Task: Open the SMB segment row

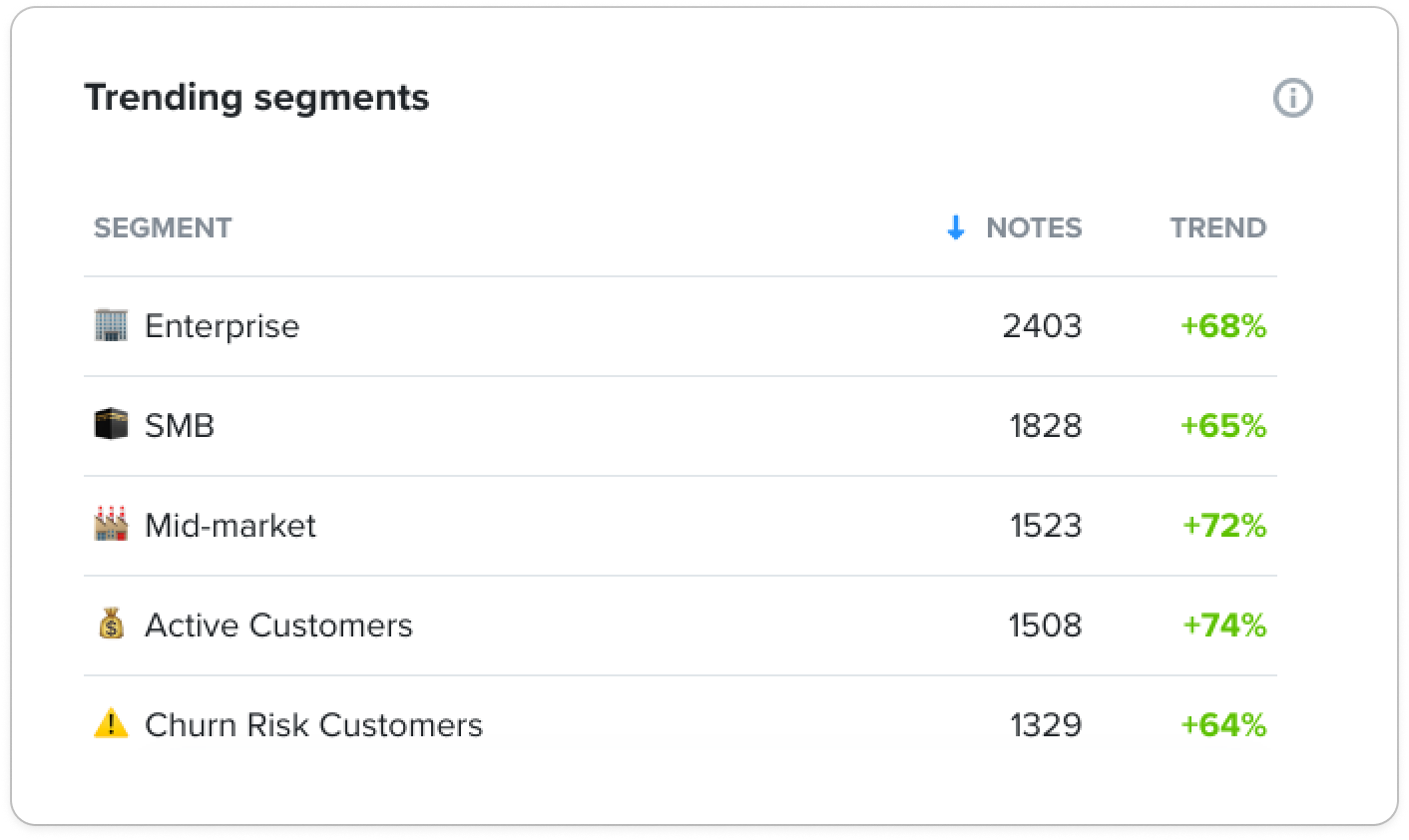Action: click(x=680, y=426)
